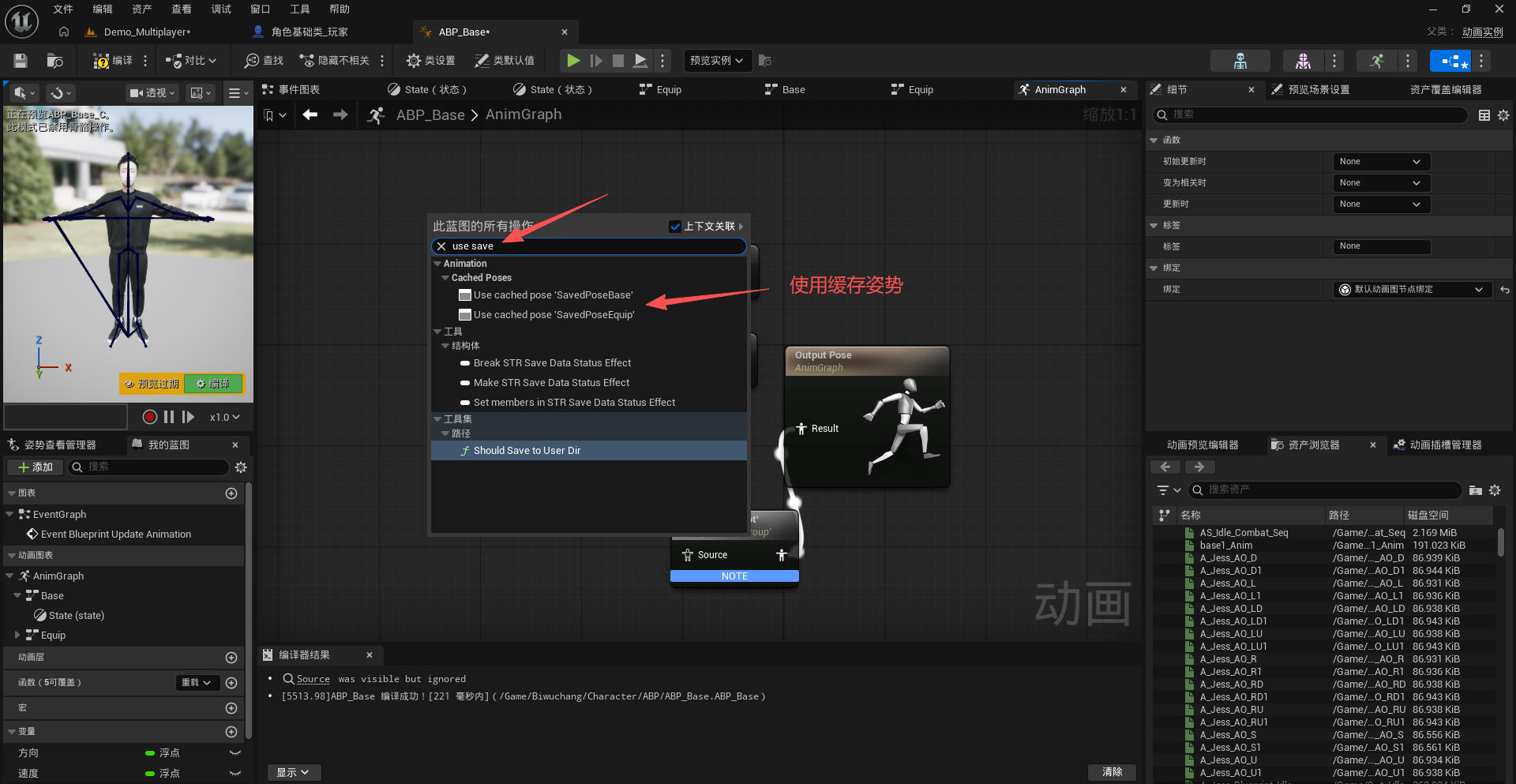1516x784 pixels.
Task: Click the back navigation arrow in graph
Action: point(310,115)
